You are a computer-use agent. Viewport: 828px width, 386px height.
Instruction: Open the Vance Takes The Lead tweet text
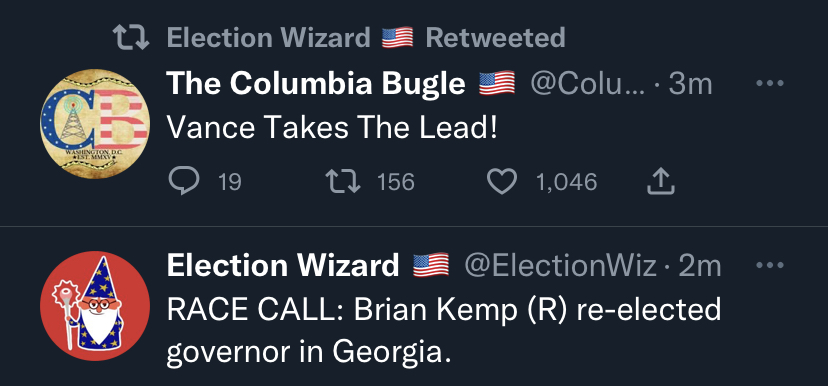coord(332,128)
